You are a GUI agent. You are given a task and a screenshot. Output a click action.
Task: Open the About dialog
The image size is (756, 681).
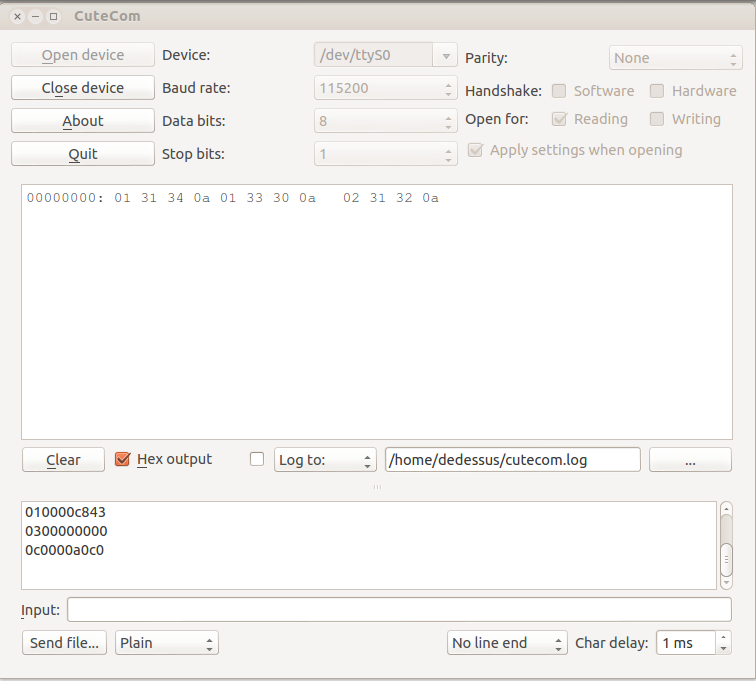pyautogui.click(x=82, y=121)
